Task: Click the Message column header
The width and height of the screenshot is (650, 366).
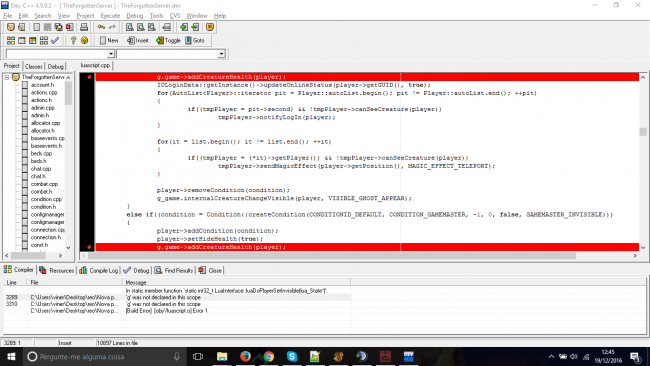Action: point(237,282)
